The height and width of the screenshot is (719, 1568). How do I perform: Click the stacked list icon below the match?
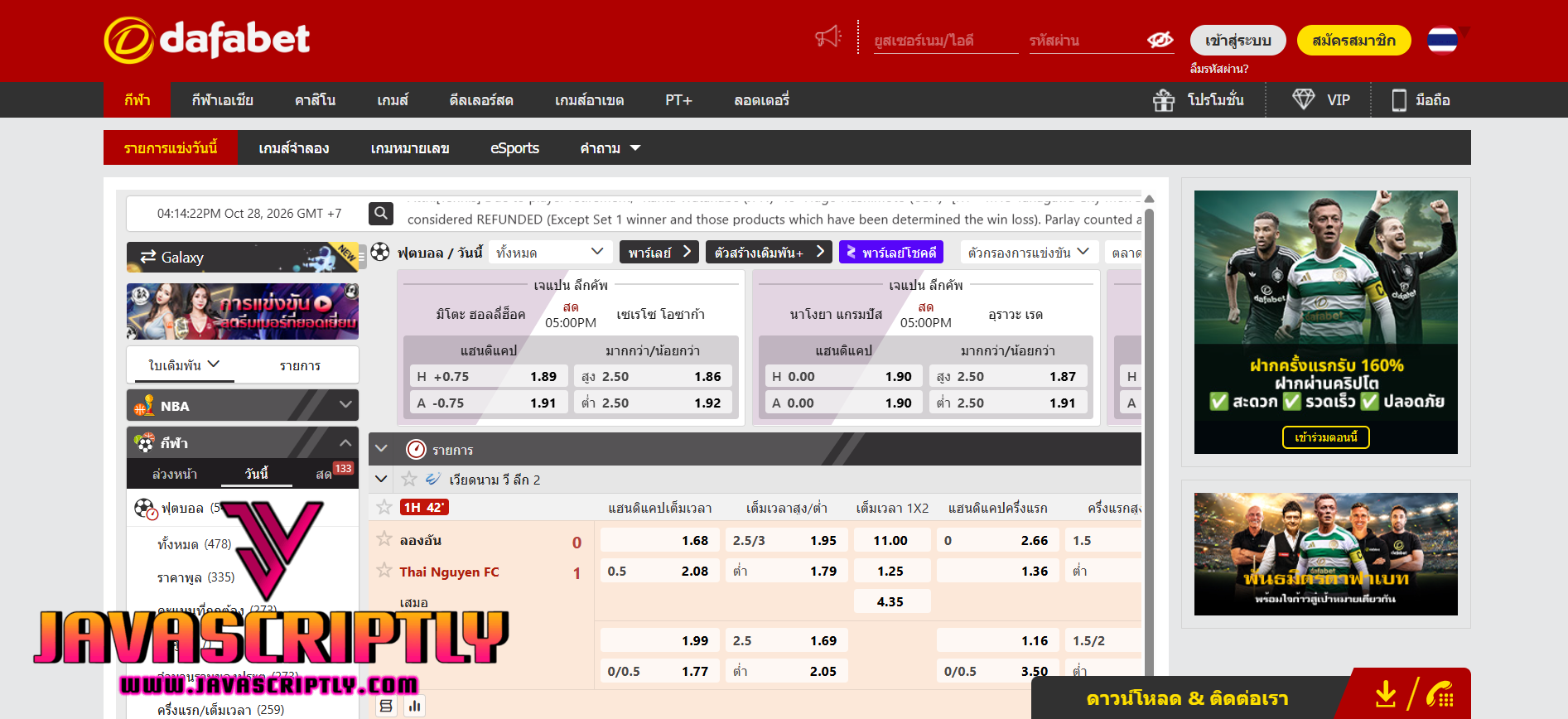tap(386, 706)
